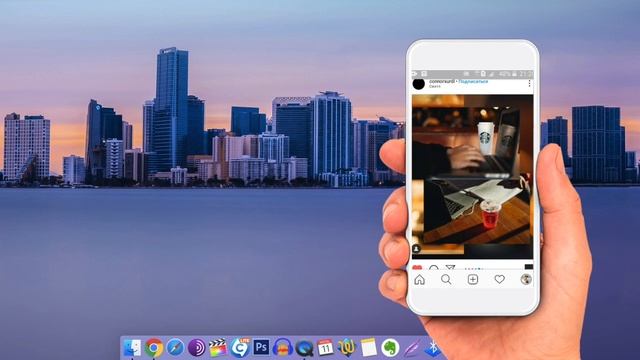Tap the bookmark save icon under post
This screenshot has height=360, width=640.
(529, 267)
